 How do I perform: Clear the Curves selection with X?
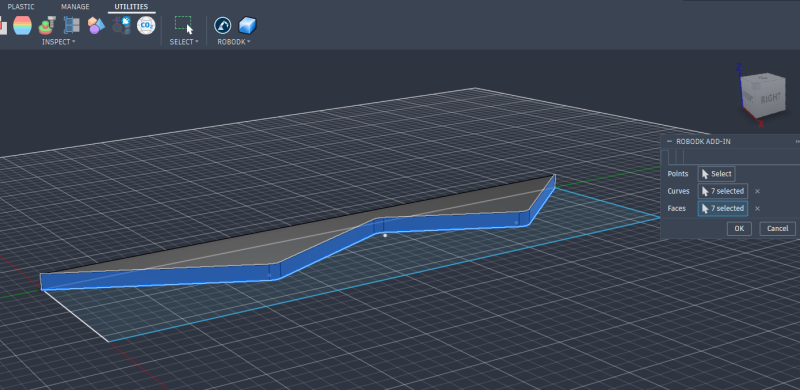pos(757,191)
